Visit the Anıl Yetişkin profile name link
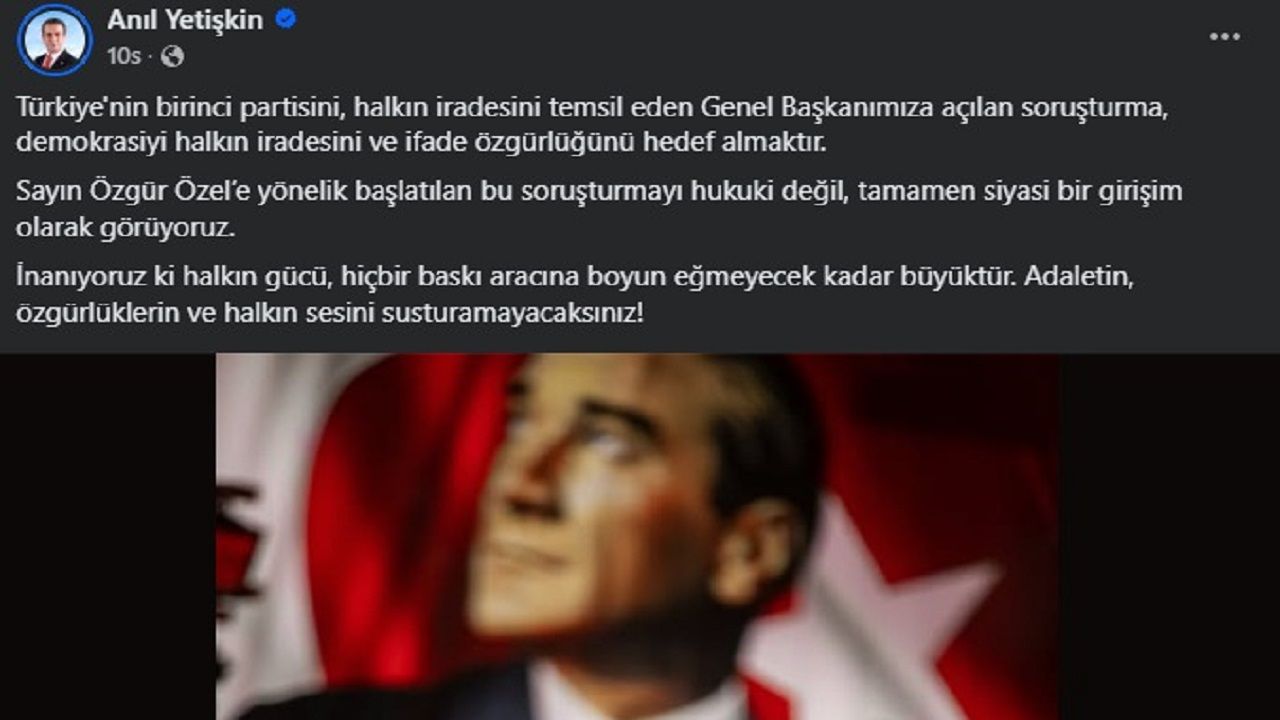The image size is (1280, 720). tap(185, 20)
